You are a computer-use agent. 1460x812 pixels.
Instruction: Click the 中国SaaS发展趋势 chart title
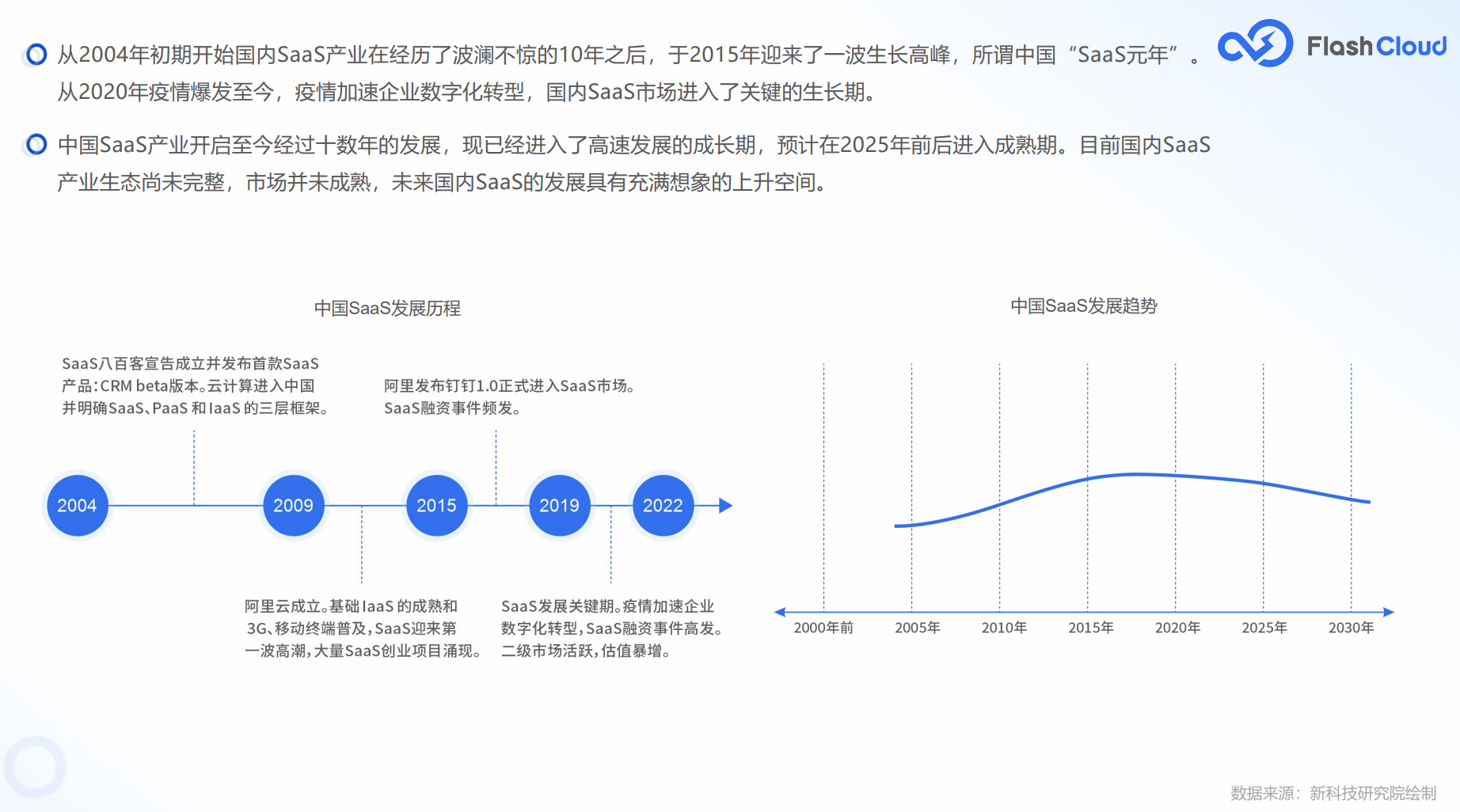pos(1083,306)
